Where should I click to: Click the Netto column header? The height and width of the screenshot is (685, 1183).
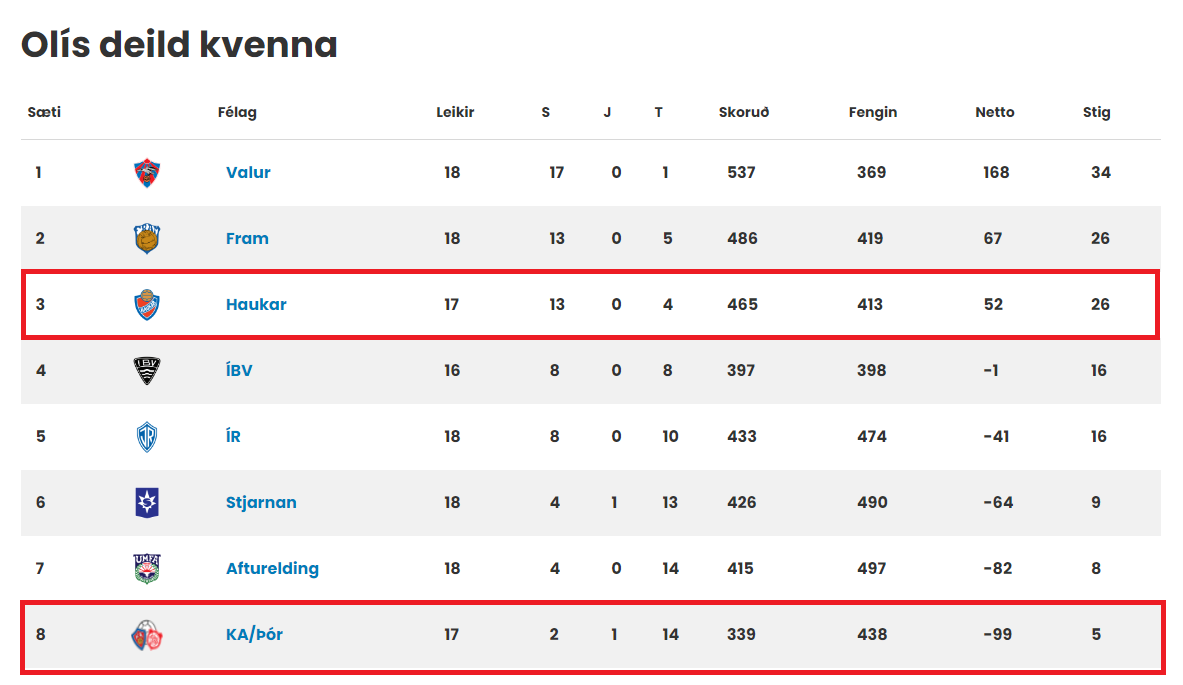pyautogui.click(x=995, y=112)
